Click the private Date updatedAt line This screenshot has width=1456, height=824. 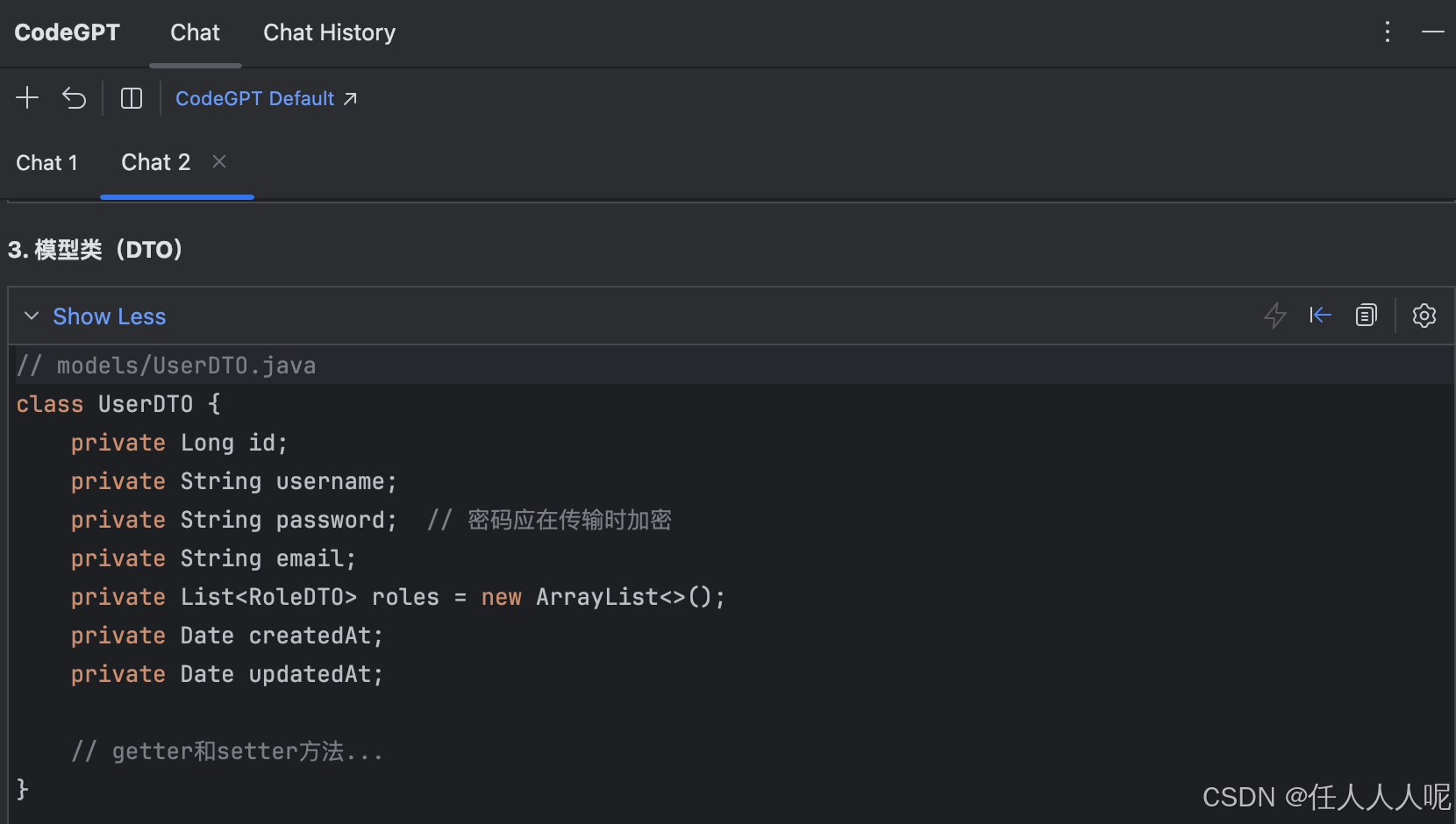click(x=227, y=674)
